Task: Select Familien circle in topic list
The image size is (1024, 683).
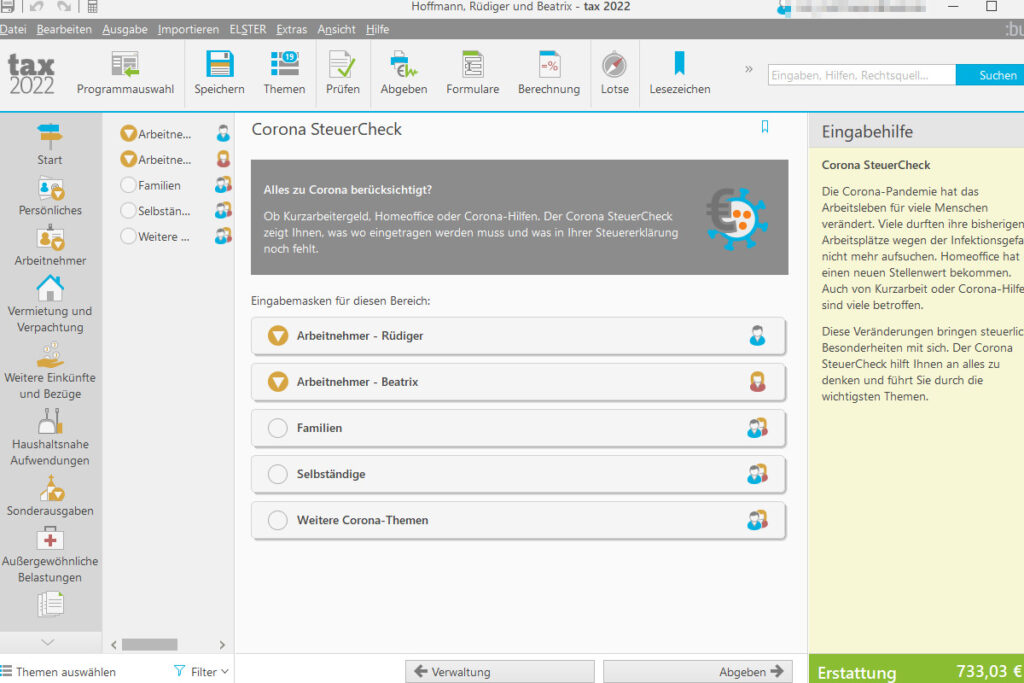Action: [128, 185]
